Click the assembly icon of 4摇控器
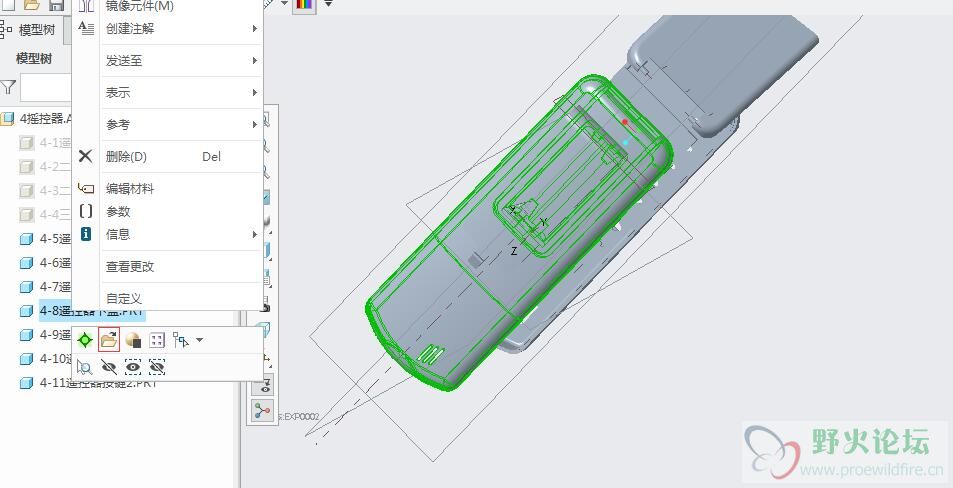The image size is (953, 488). [7, 119]
